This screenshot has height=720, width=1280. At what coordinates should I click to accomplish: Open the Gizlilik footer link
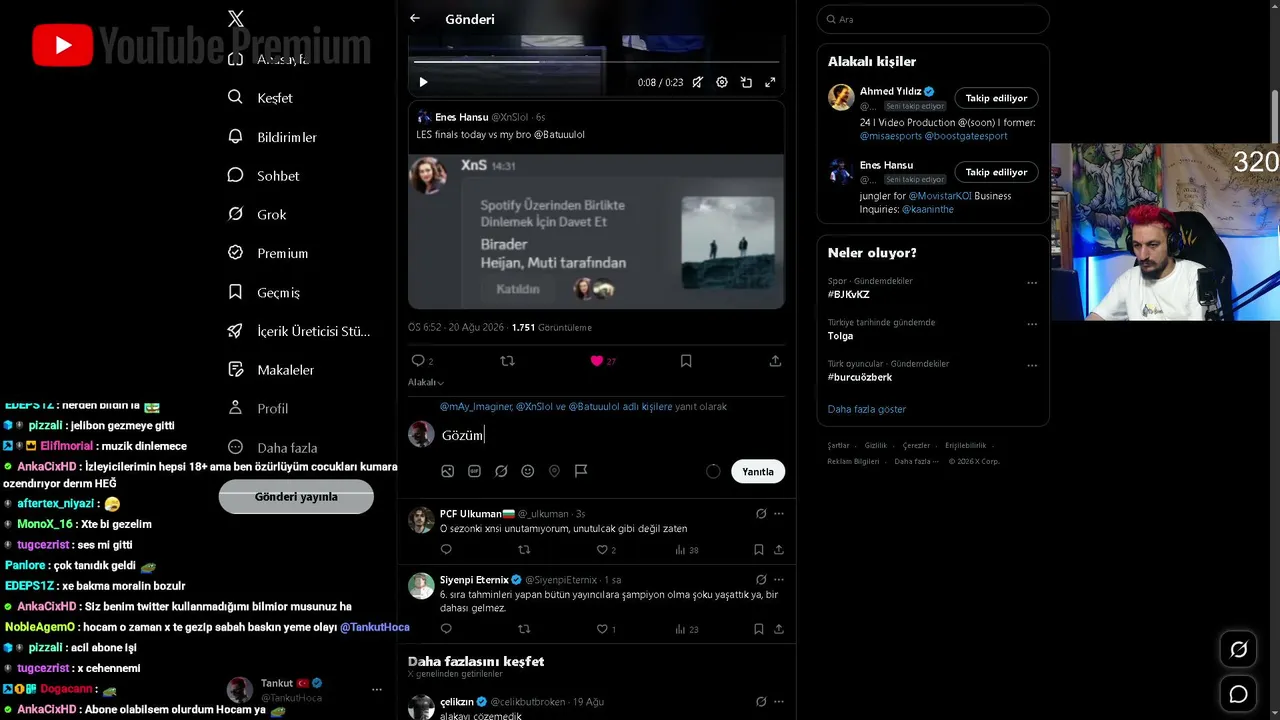click(x=876, y=445)
